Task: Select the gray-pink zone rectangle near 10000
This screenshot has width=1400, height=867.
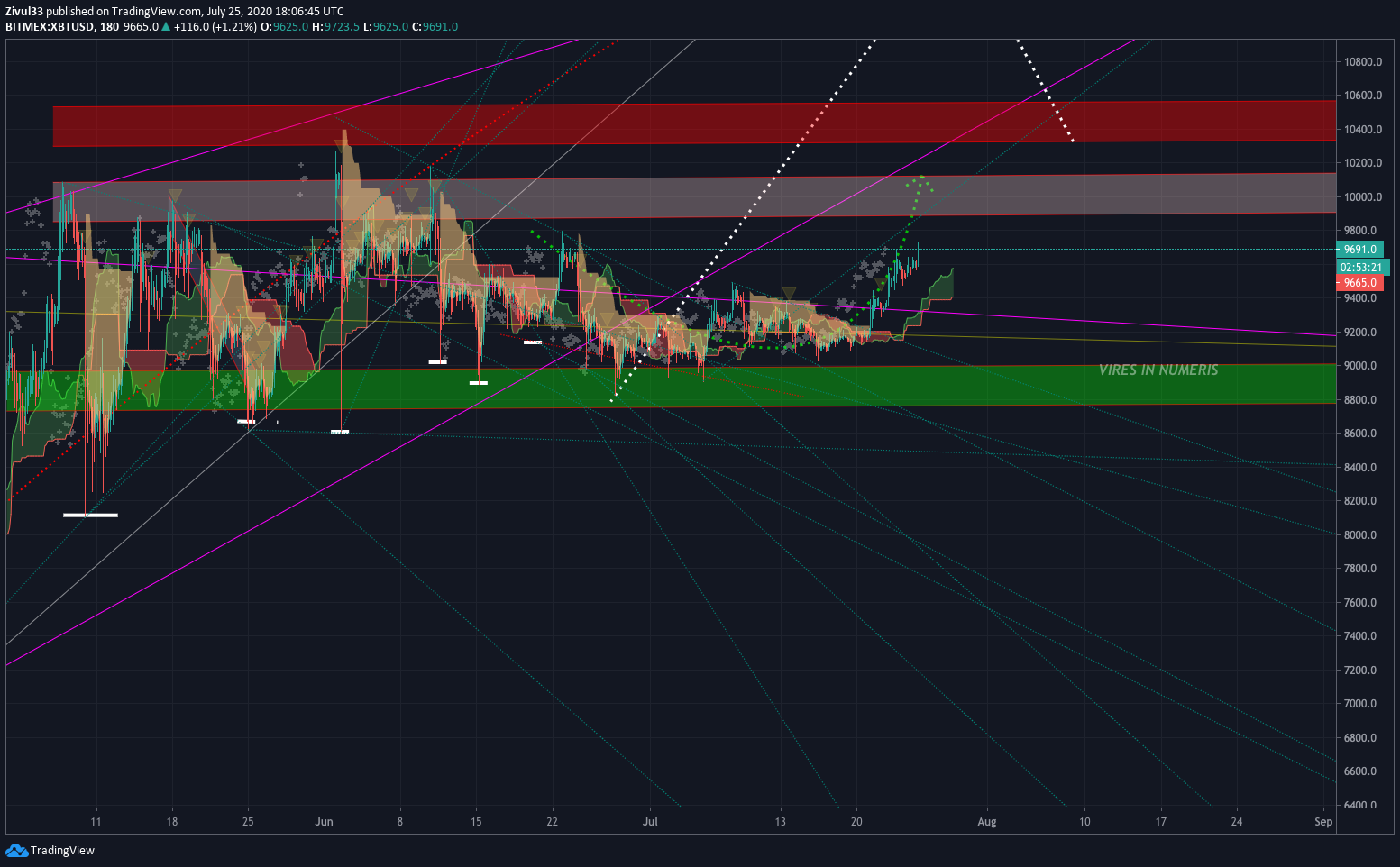Action: 694,197
